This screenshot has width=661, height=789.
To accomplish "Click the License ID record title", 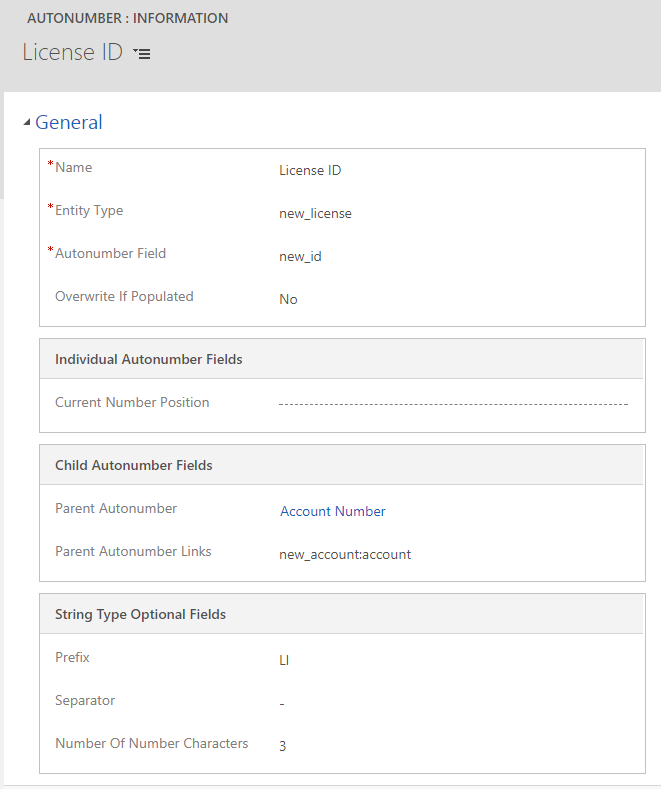I will click(x=72, y=53).
